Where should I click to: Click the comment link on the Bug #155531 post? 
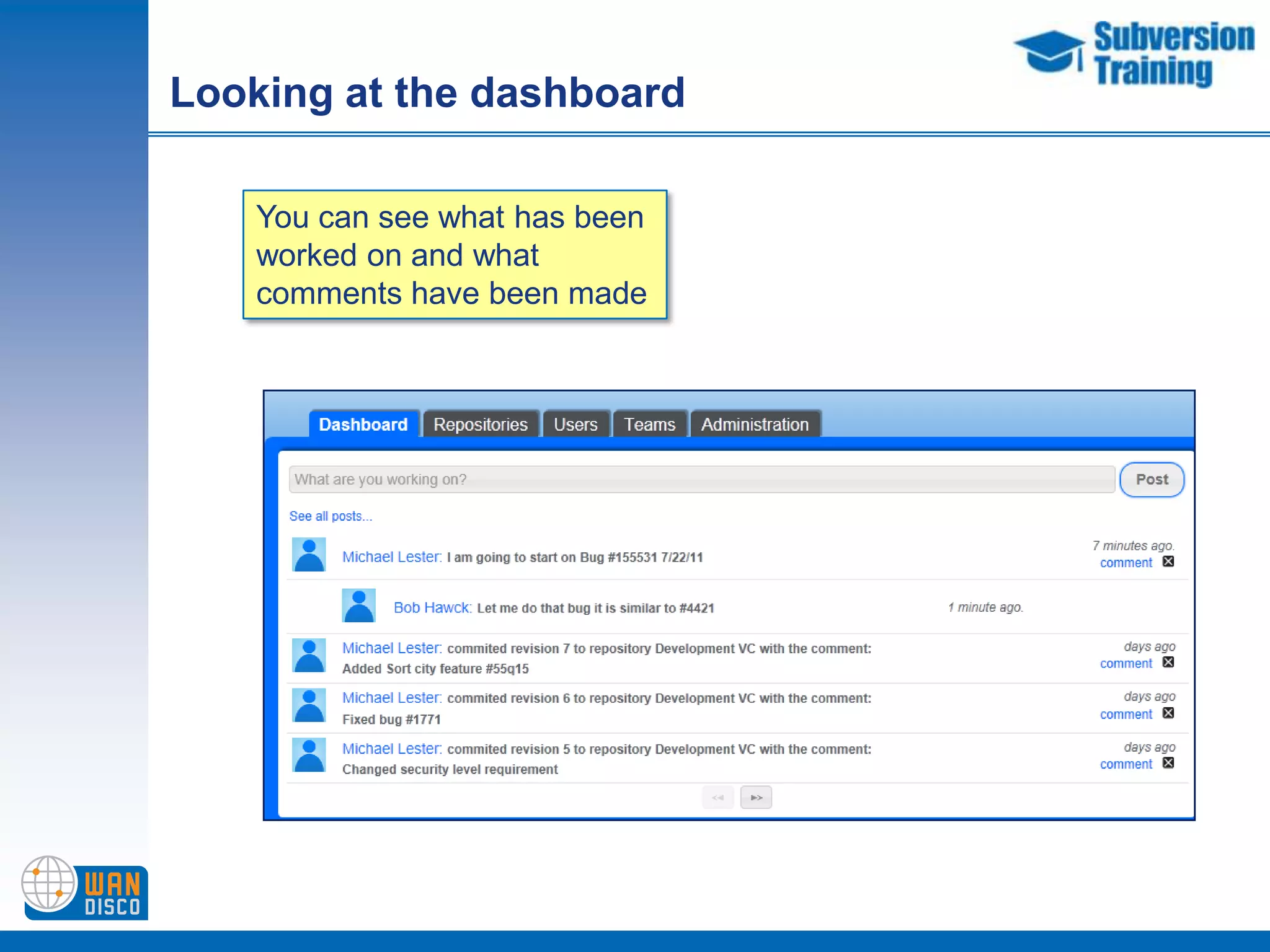pyautogui.click(x=1126, y=563)
